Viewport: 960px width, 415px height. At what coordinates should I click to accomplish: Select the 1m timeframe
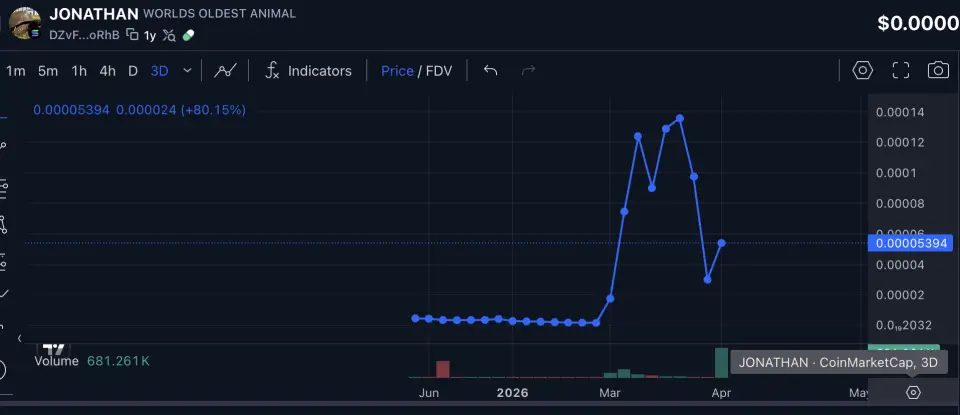(16, 71)
